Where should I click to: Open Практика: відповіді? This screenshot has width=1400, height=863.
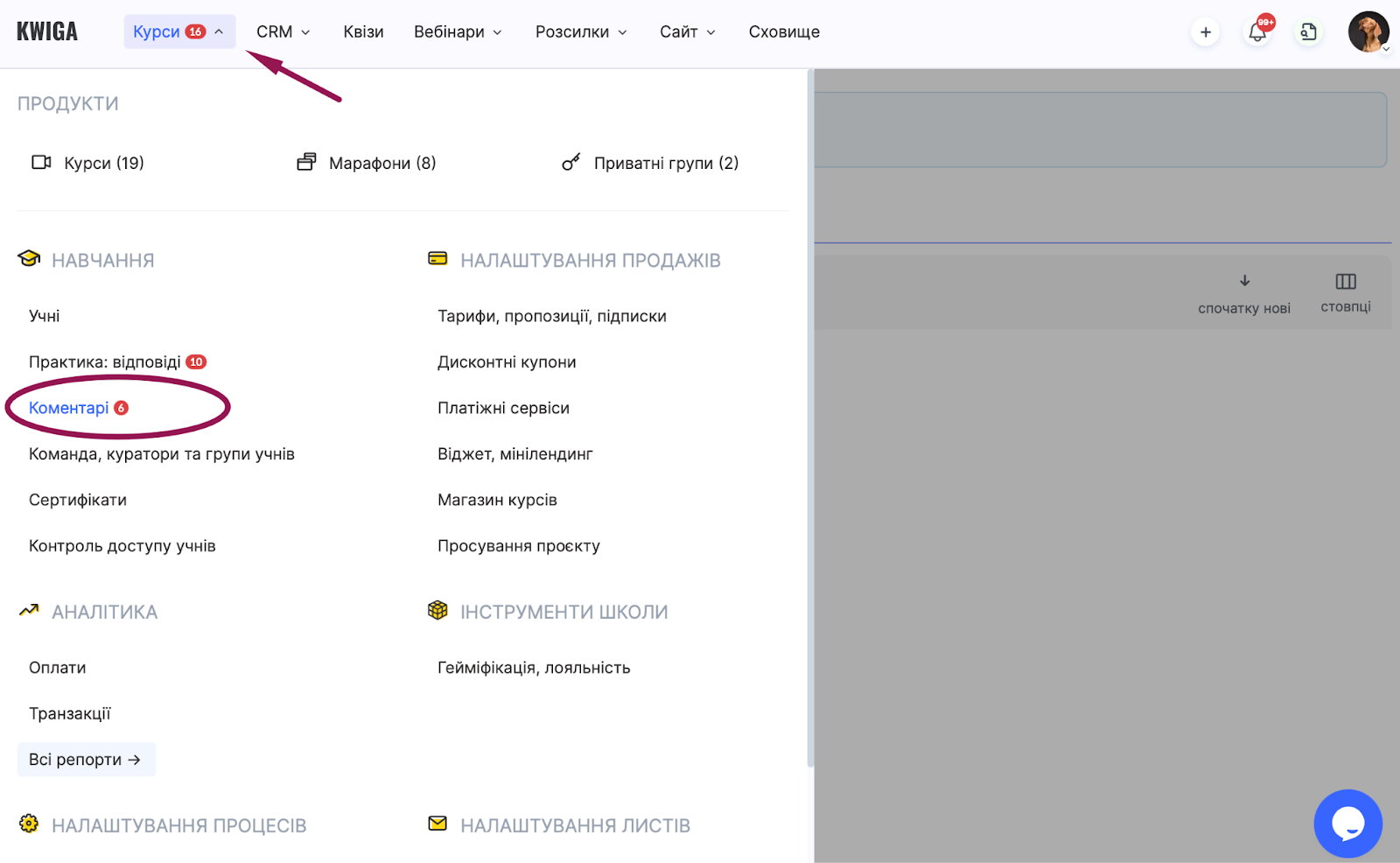pyautogui.click(x=105, y=362)
